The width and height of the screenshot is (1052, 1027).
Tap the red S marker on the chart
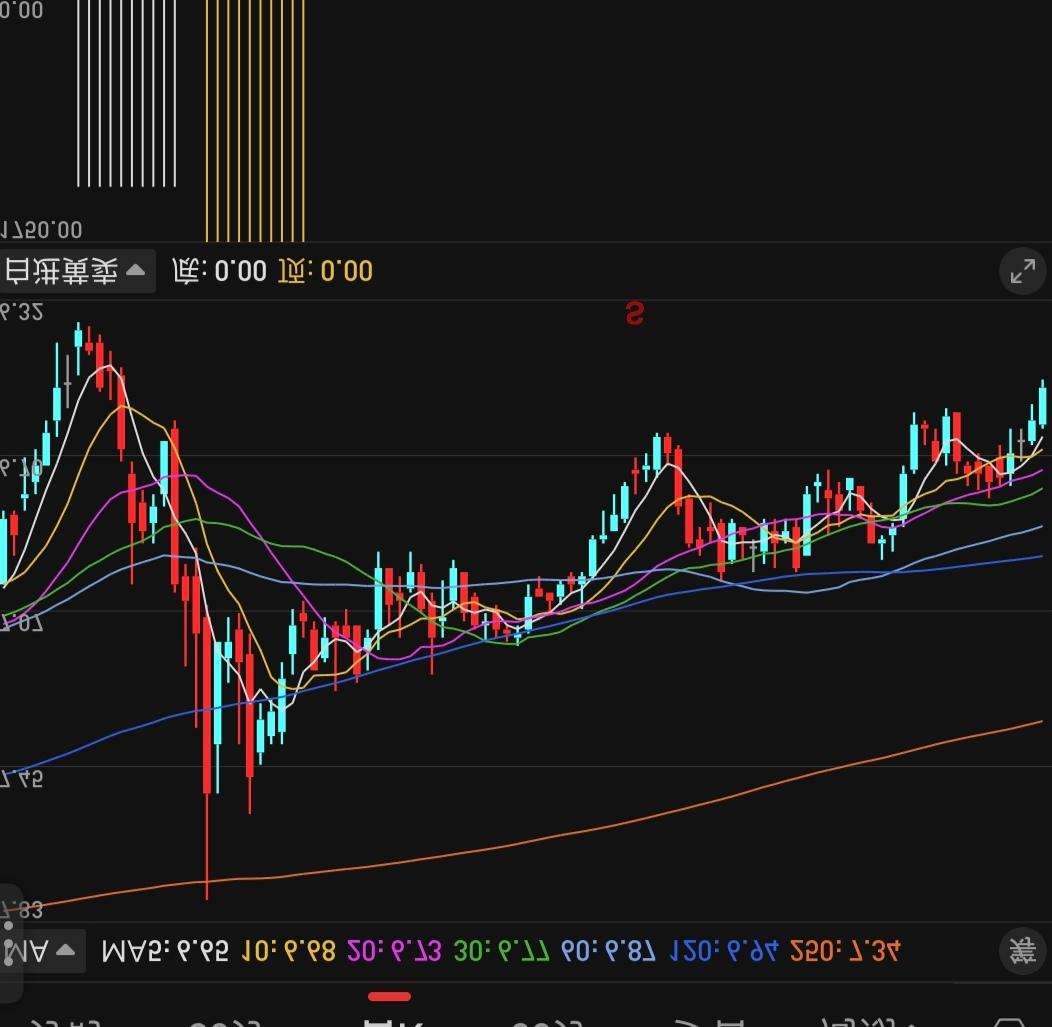[x=635, y=313]
